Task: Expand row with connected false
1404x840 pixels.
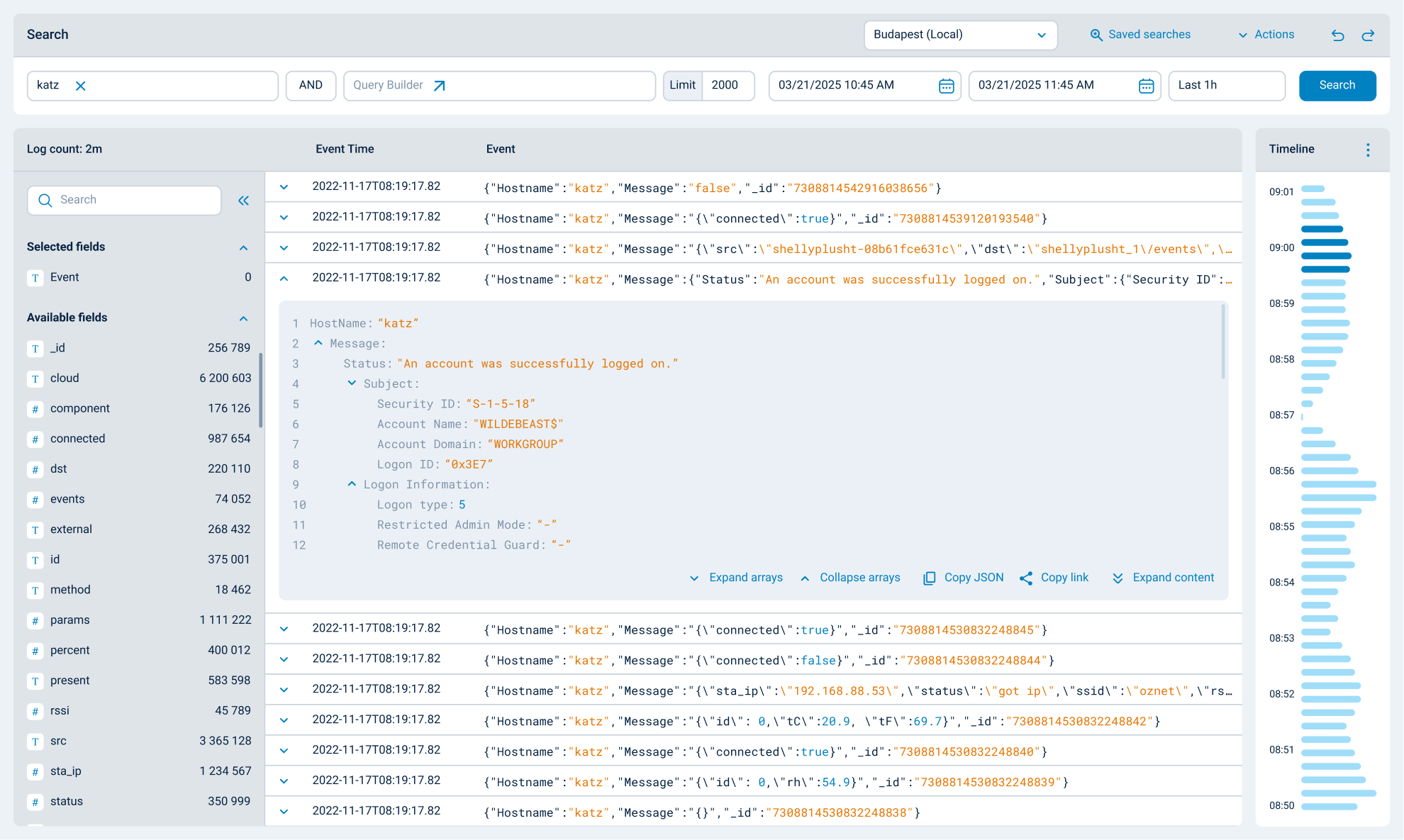Action: click(x=284, y=659)
